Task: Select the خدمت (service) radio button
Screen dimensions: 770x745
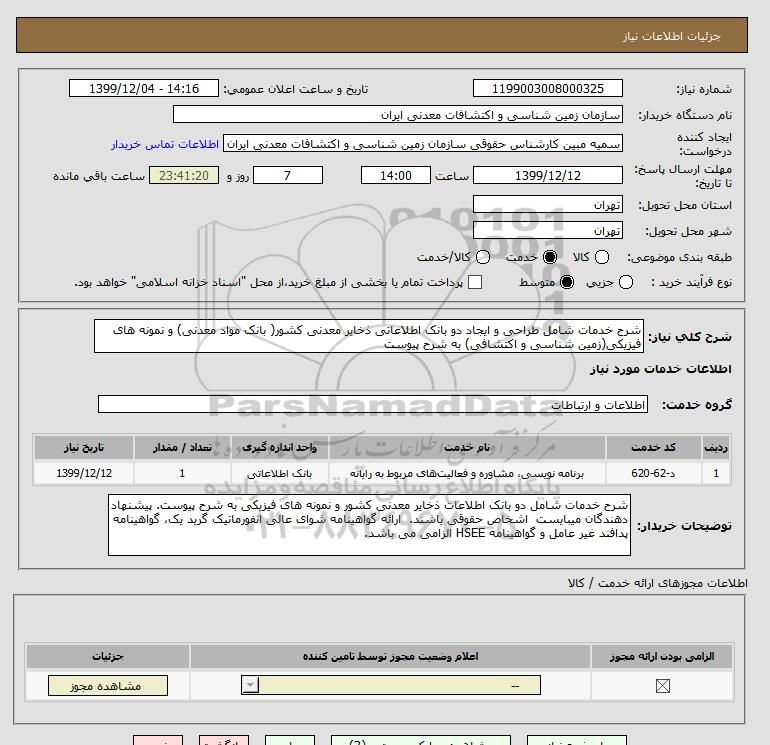Action: [x=550, y=257]
